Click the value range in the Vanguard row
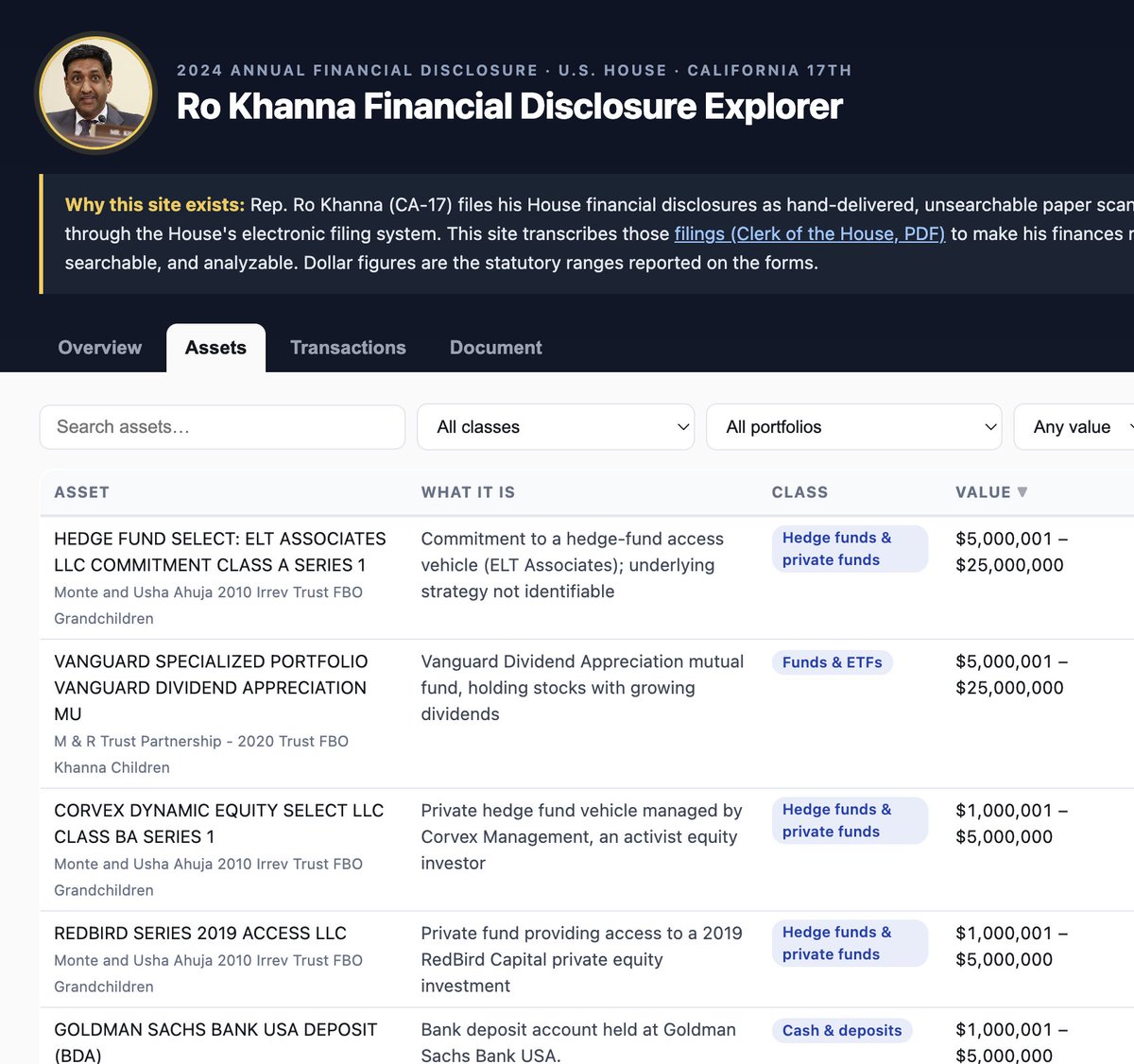Screen dimensions: 1134x1064 click(x=1011, y=675)
